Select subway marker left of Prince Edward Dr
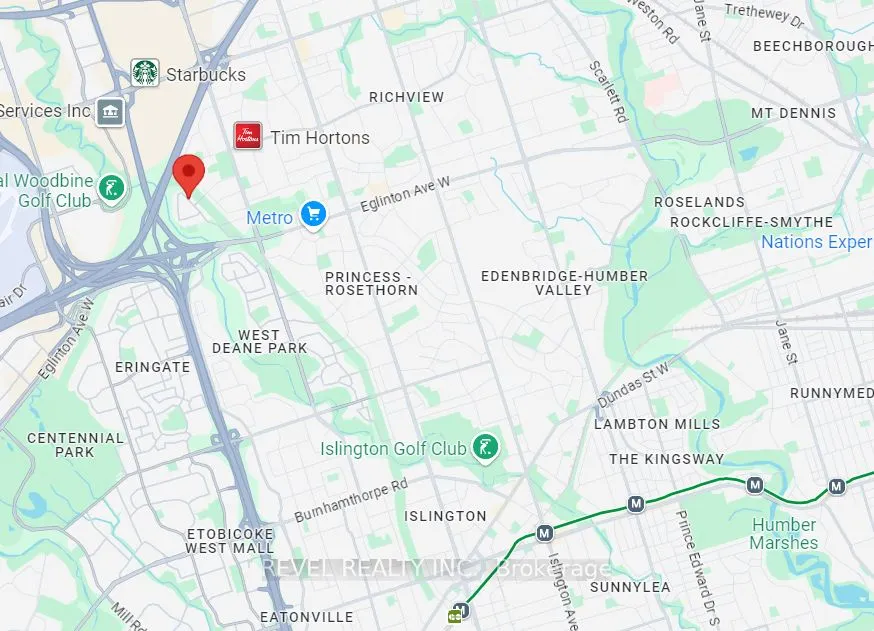Image resolution: width=874 pixels, height=631 pixels. 636,504
